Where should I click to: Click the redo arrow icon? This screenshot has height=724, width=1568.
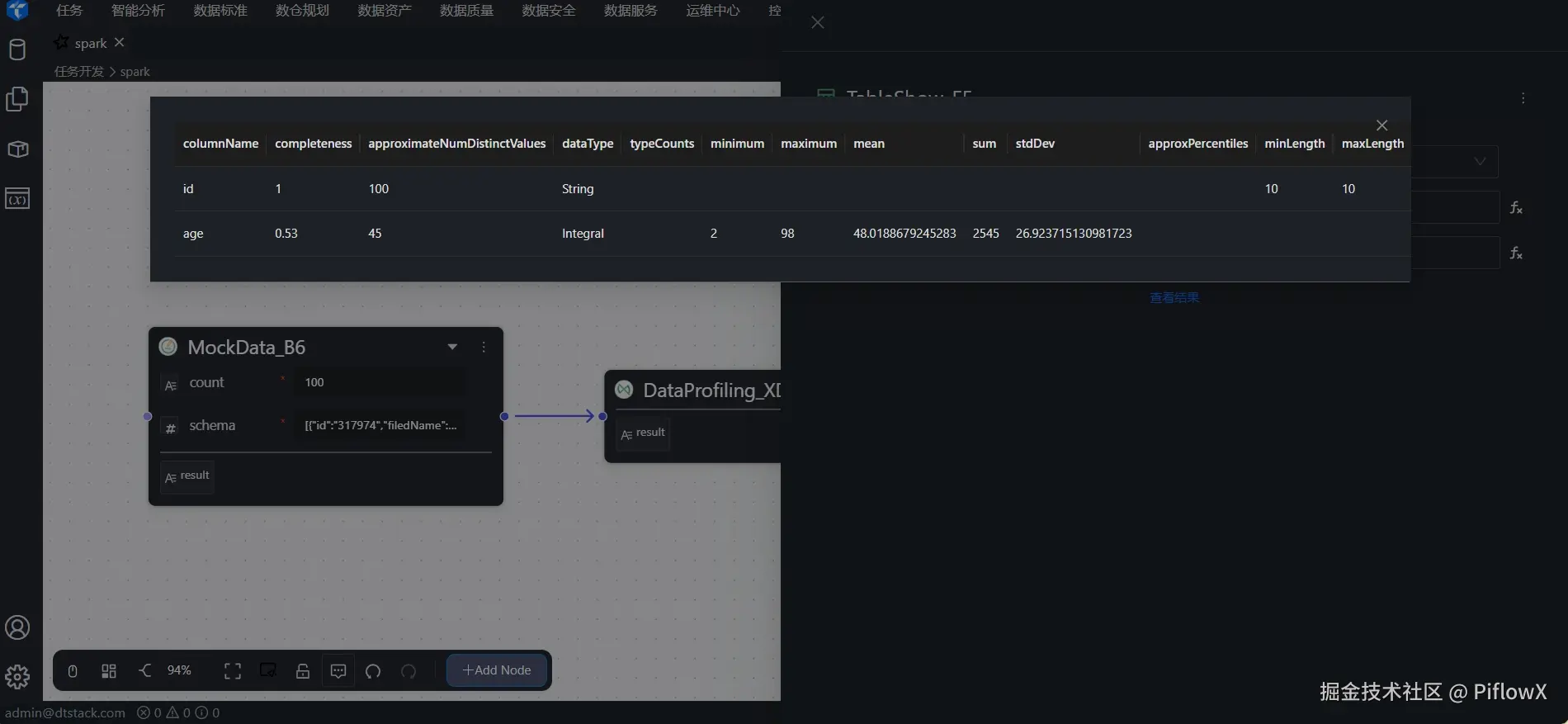[x=409, y=671]
